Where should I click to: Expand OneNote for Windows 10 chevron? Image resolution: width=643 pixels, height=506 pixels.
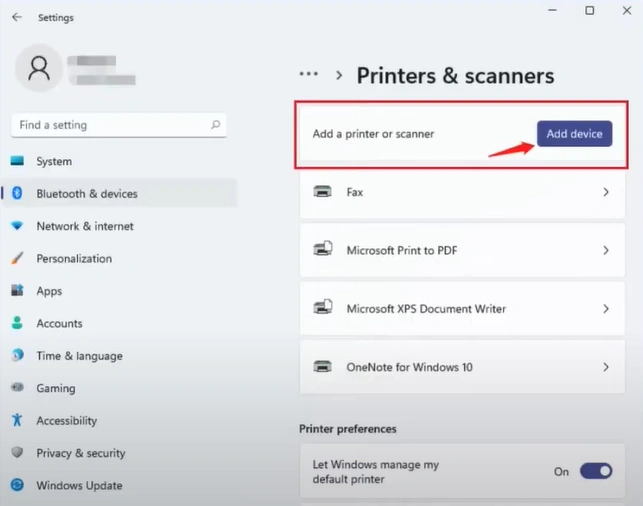click(606, 367)
